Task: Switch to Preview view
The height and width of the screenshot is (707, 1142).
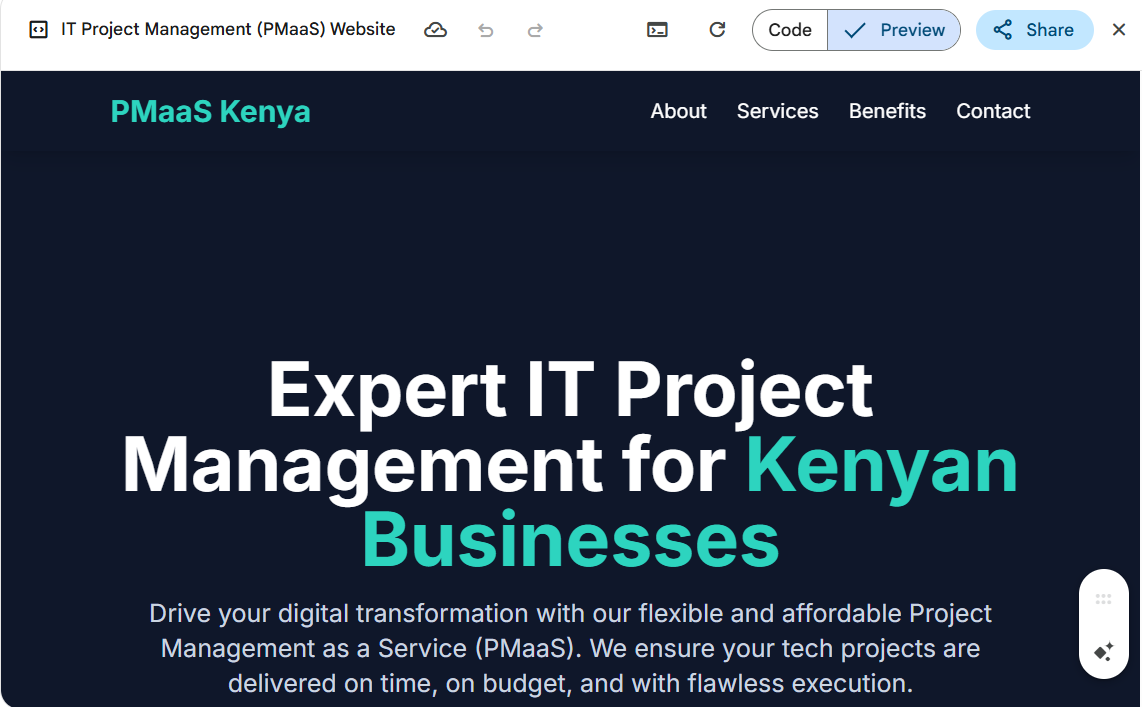Action: [894, 30]
